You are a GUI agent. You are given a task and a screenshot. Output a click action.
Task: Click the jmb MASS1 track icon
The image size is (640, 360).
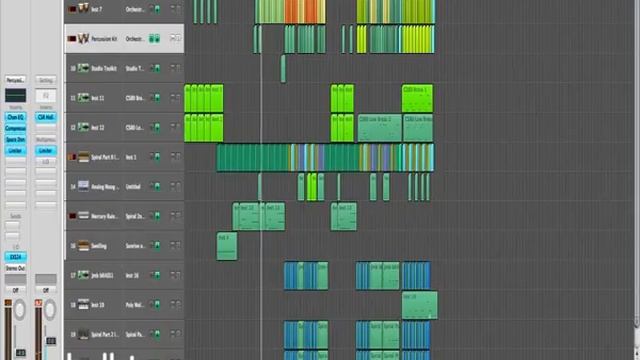[83, 275]
